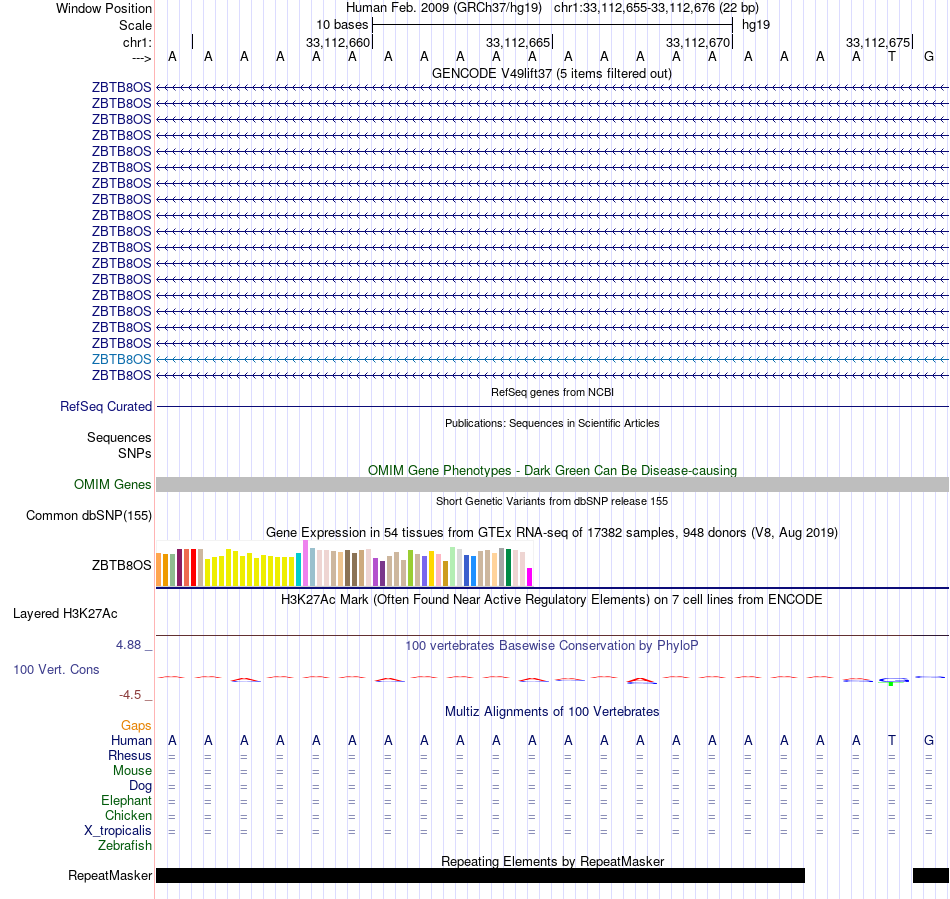Click the GENCODE V49lift37 track title
950x899 pixels.
(551, 73)
